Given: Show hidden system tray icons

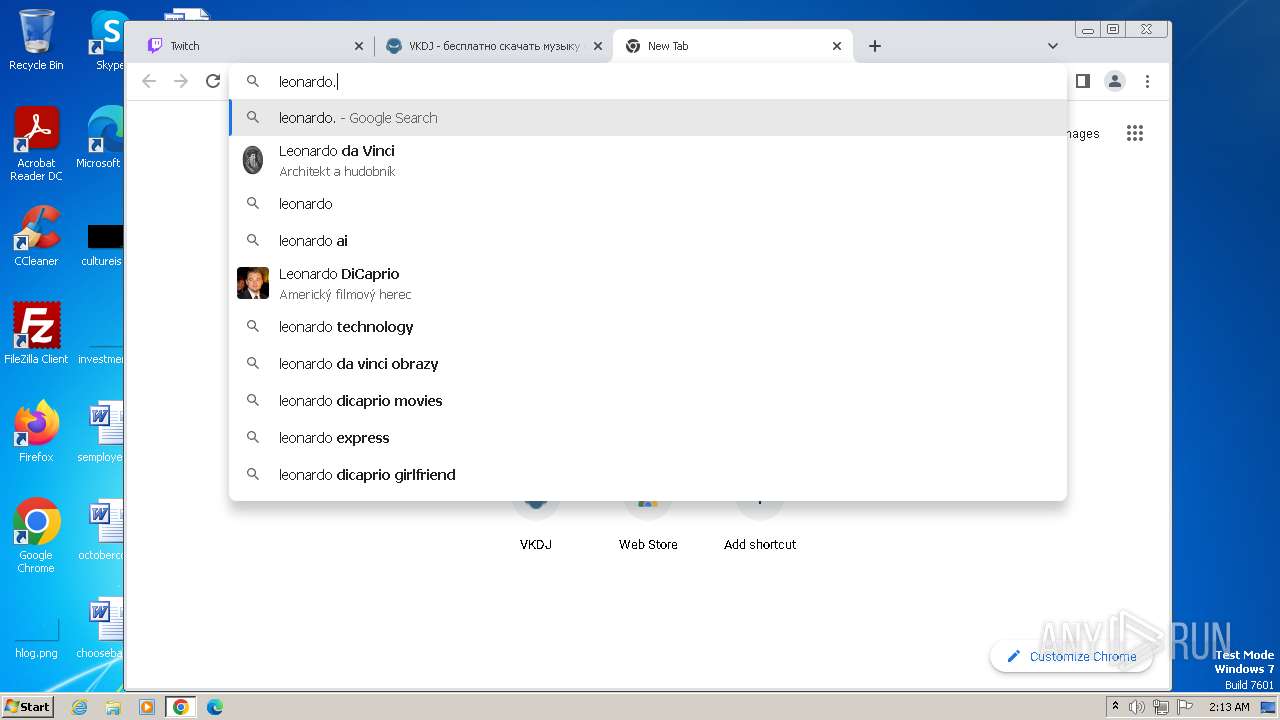Looking at the screenshot, I should (x=1116, y=707).
